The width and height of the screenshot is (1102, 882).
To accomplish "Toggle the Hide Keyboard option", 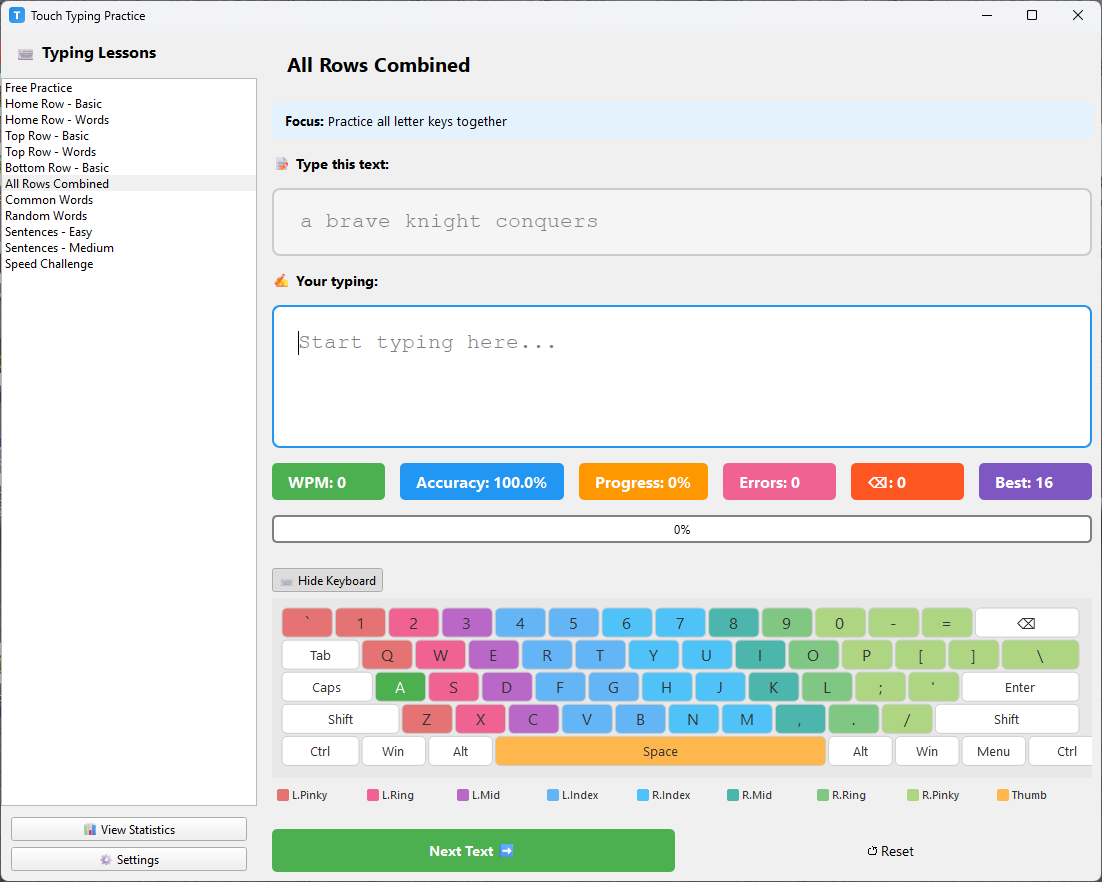I will click(x=327, y=580).
